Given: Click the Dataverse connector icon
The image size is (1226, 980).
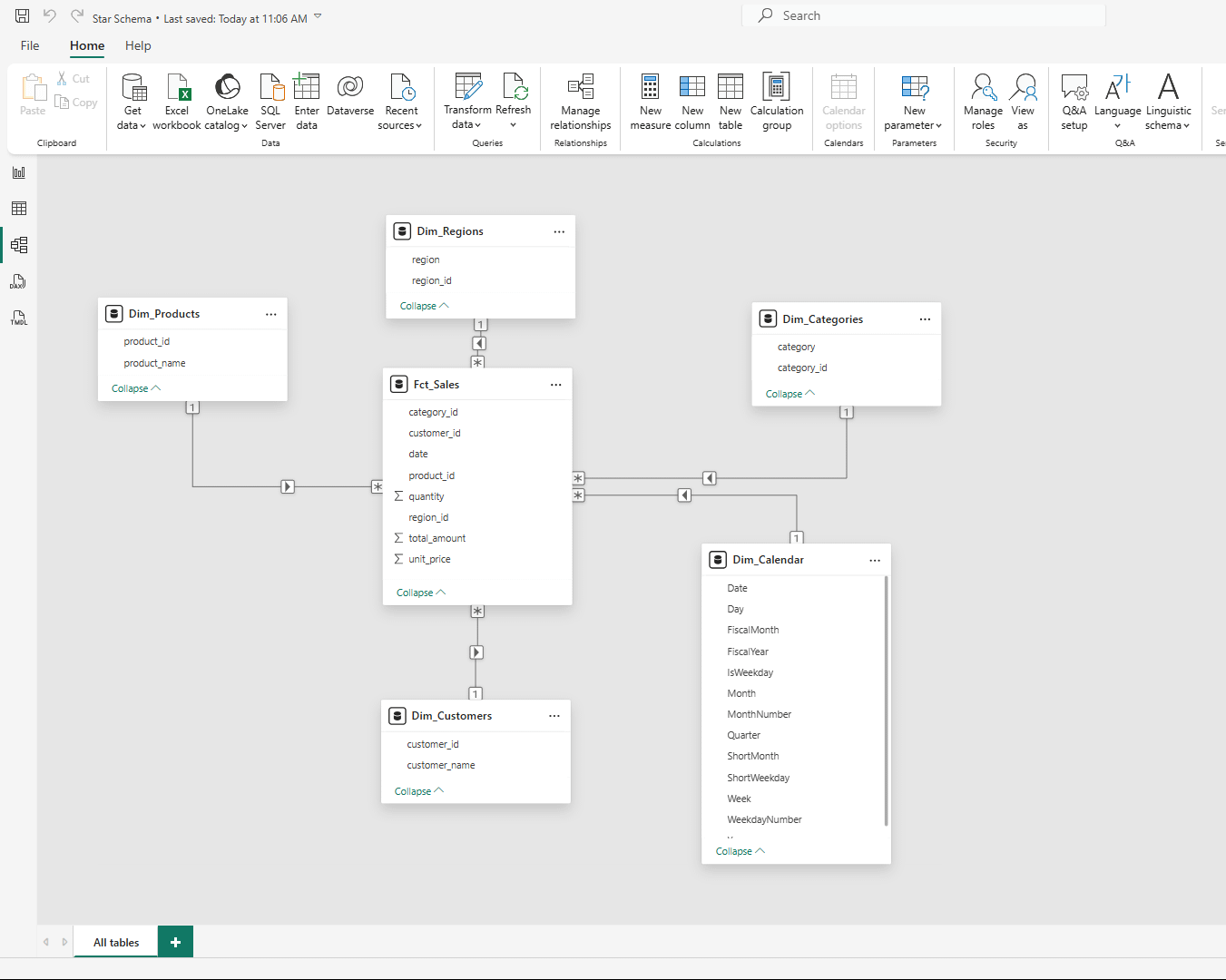Looking at the screenshot, I should 350,95.
